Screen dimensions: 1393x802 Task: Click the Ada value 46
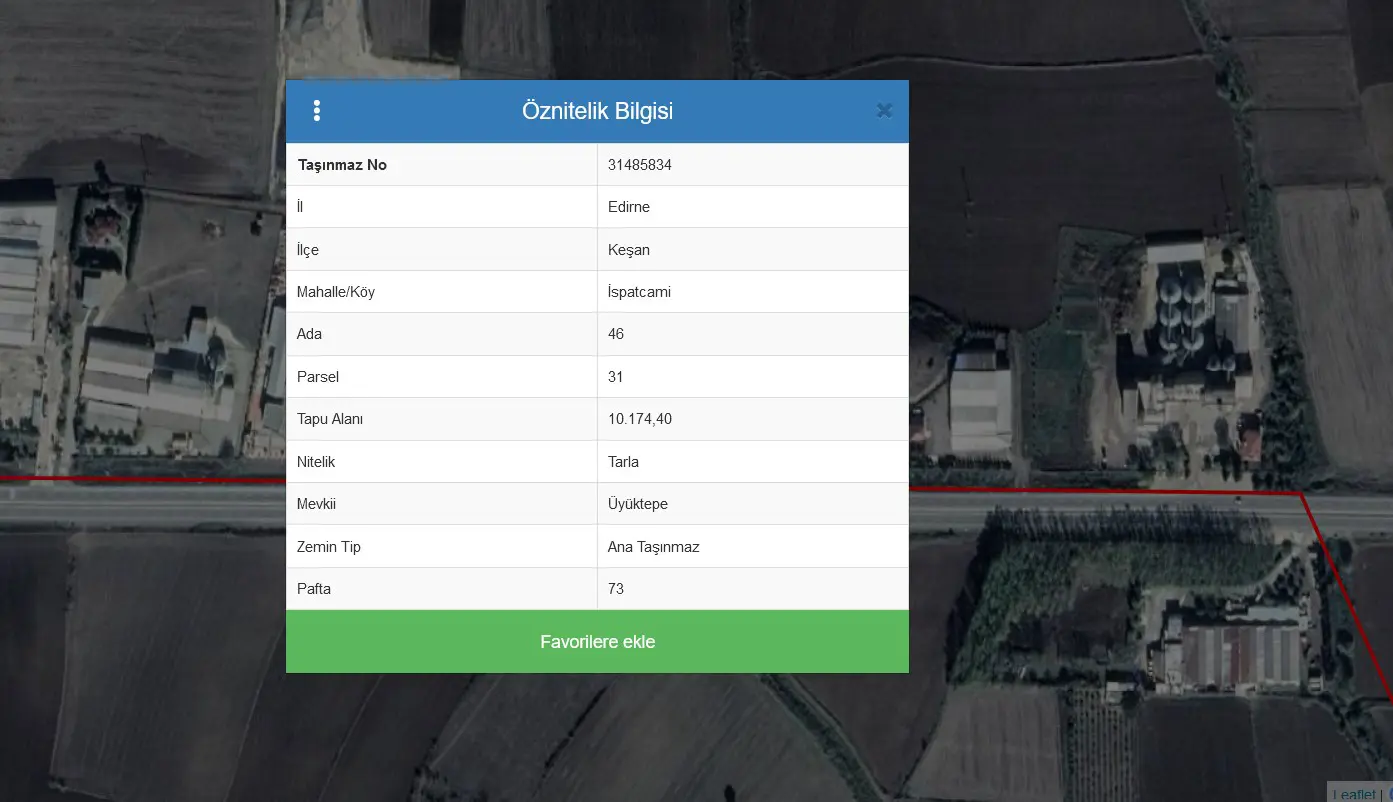tap(616, 334)
